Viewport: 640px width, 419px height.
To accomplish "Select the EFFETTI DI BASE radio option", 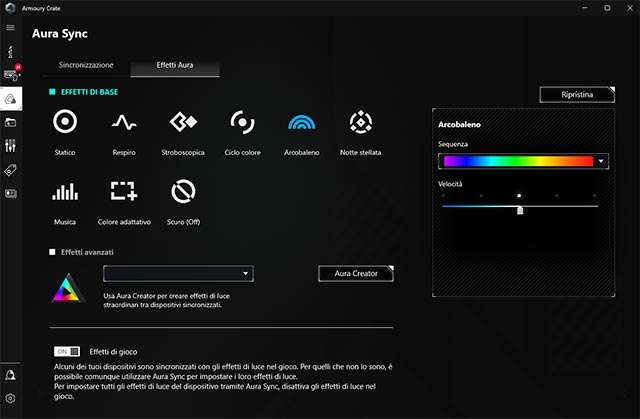I will (x=52, y=92).
